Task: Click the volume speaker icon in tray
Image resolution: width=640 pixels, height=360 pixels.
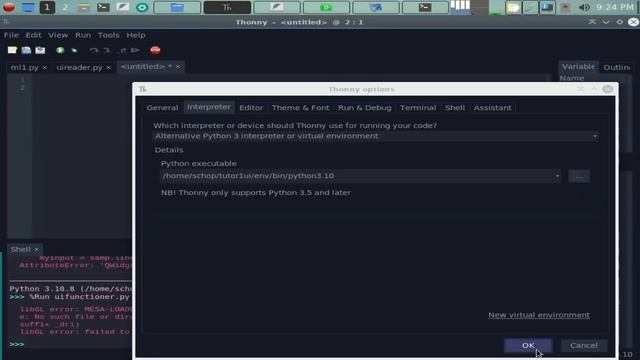Action: click(584, 7)
